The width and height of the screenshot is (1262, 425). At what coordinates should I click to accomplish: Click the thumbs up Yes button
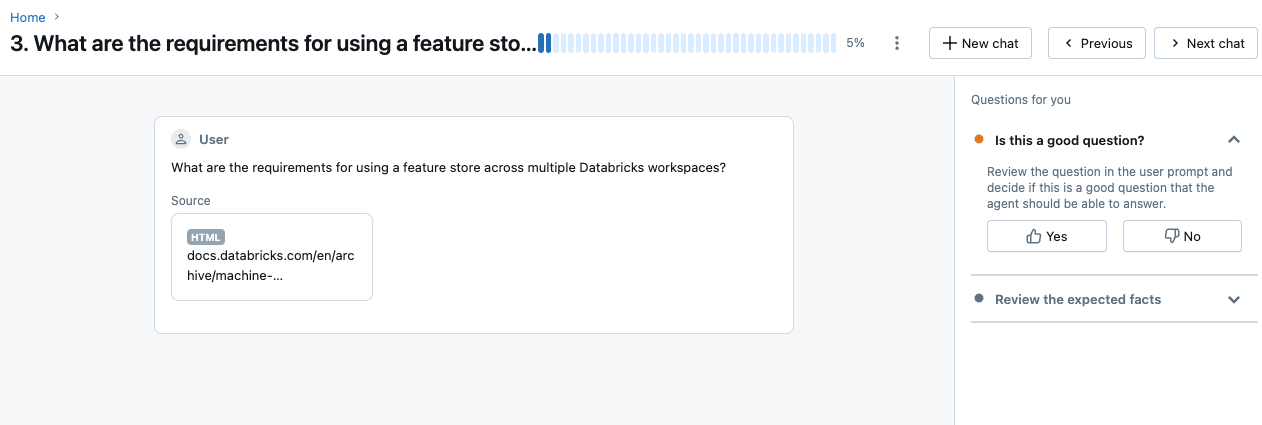click(1046, 236)
